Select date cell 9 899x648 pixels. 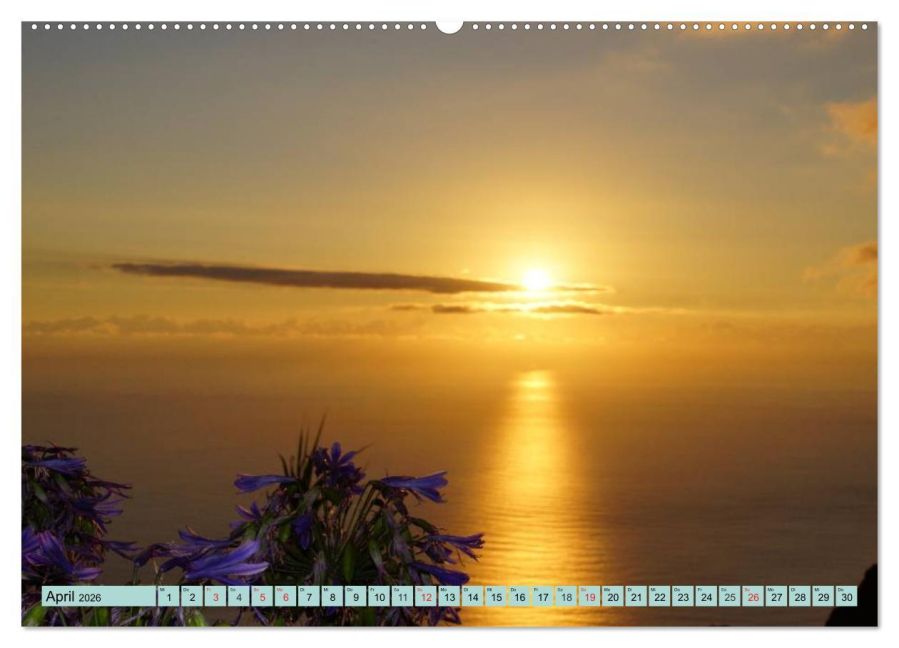point(356,596)
